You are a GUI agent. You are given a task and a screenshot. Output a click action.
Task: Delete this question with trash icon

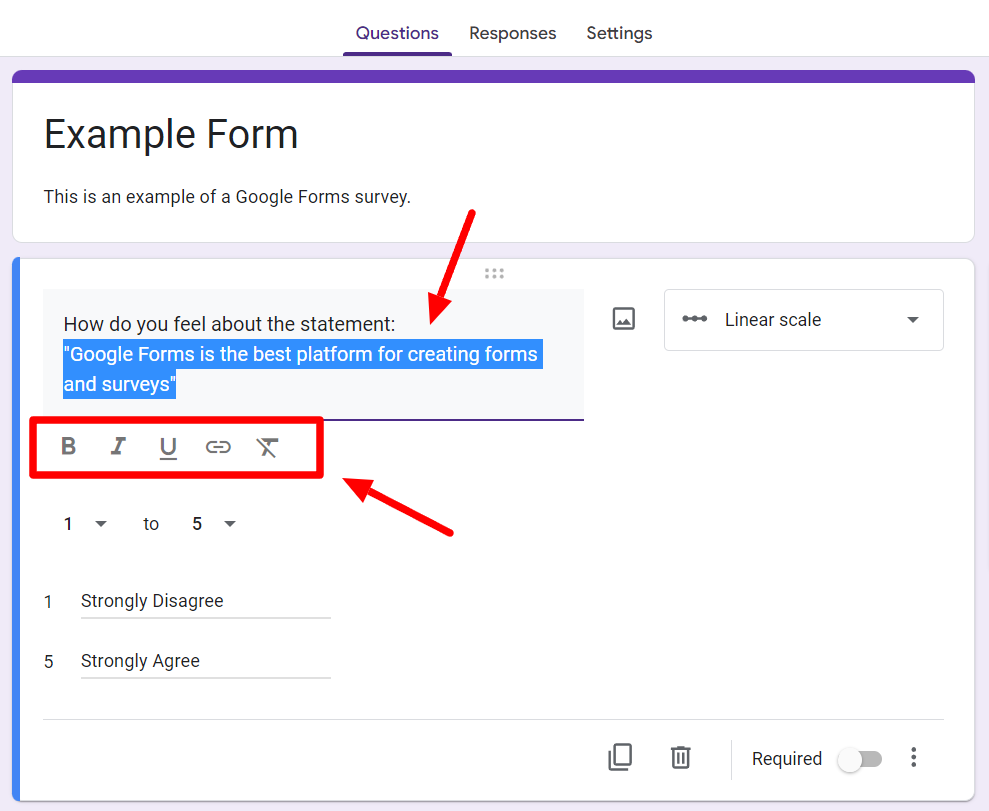681,757
